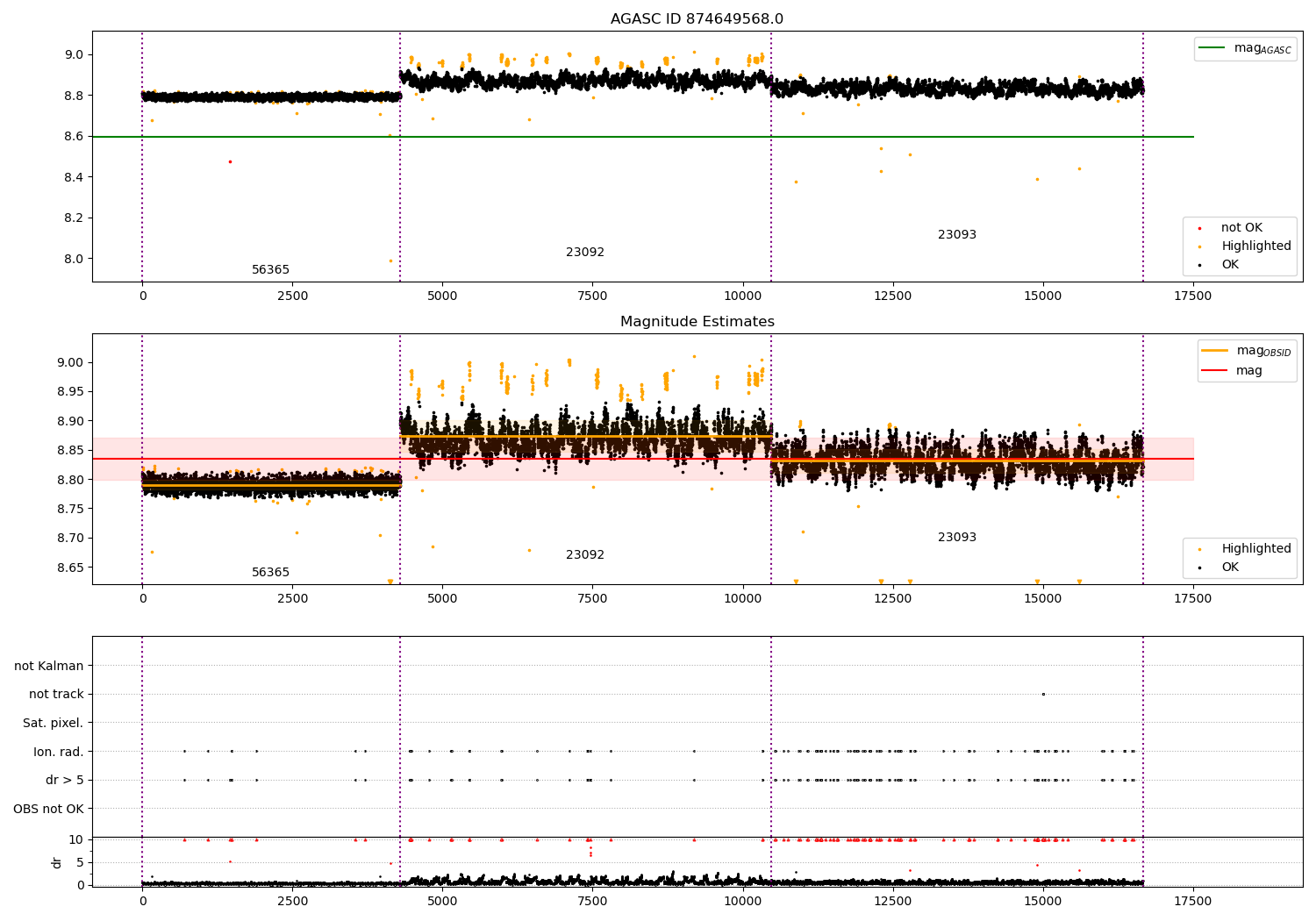This screenshot has width=1316, height=921.
Task: Click the 10 y-axis tick of the dr panel
Action: (x=76, y=839)
